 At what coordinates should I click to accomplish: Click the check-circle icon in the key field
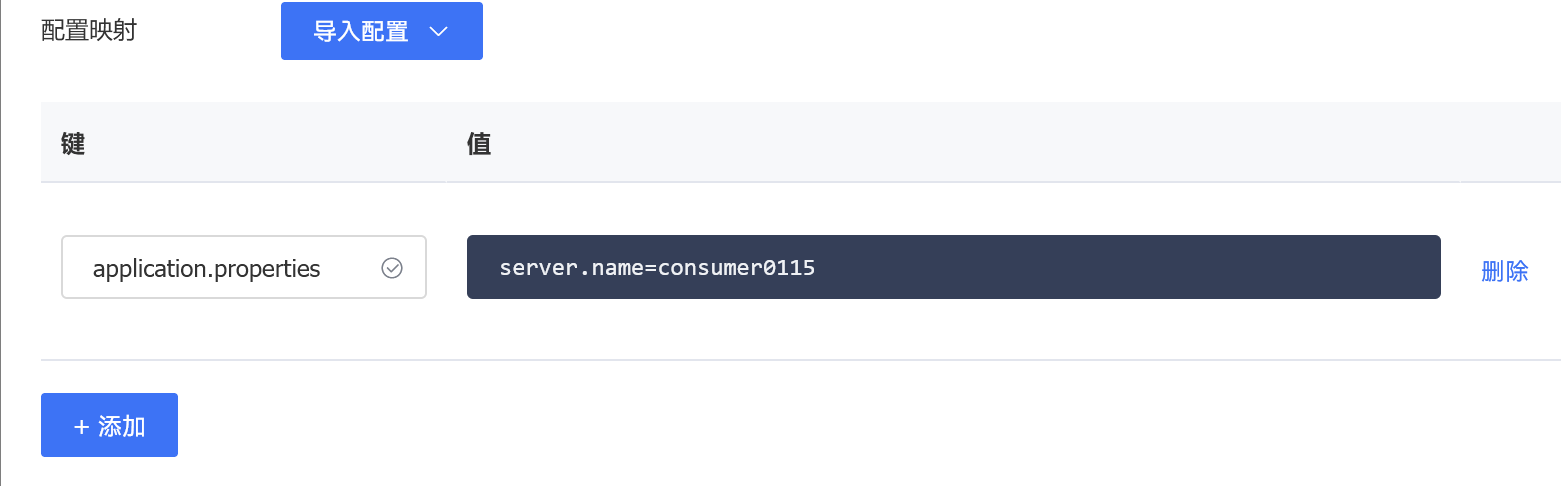click(x=392, y=268)
